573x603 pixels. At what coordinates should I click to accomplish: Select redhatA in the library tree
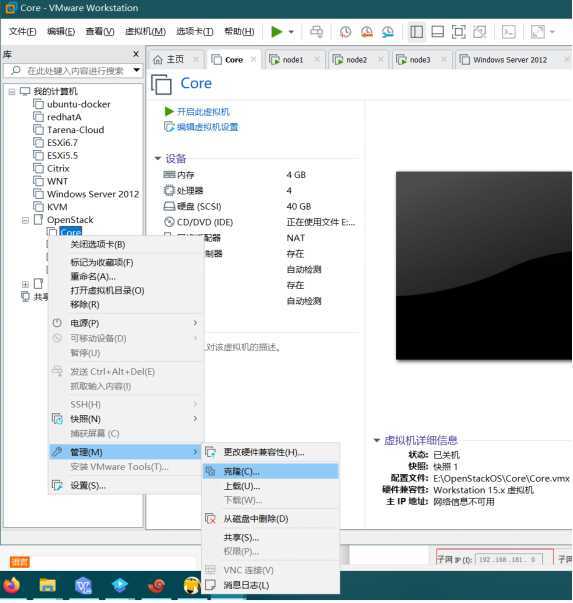pyautogui.click(x=64, y=117)
